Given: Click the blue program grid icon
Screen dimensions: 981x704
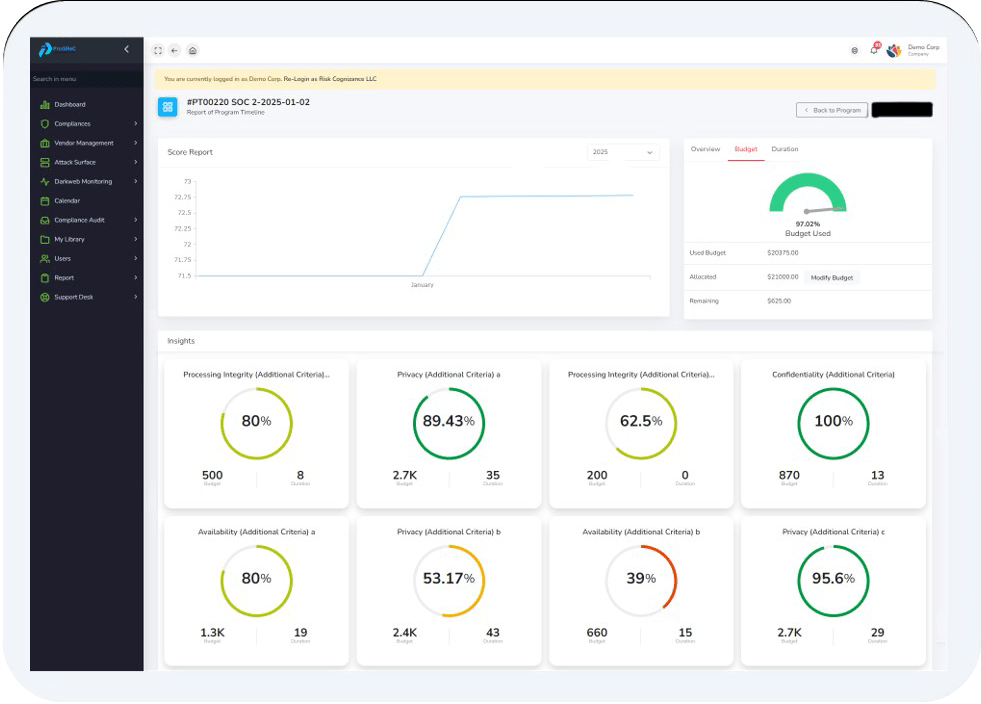Looking at the screenshot, I should [168, 106].
